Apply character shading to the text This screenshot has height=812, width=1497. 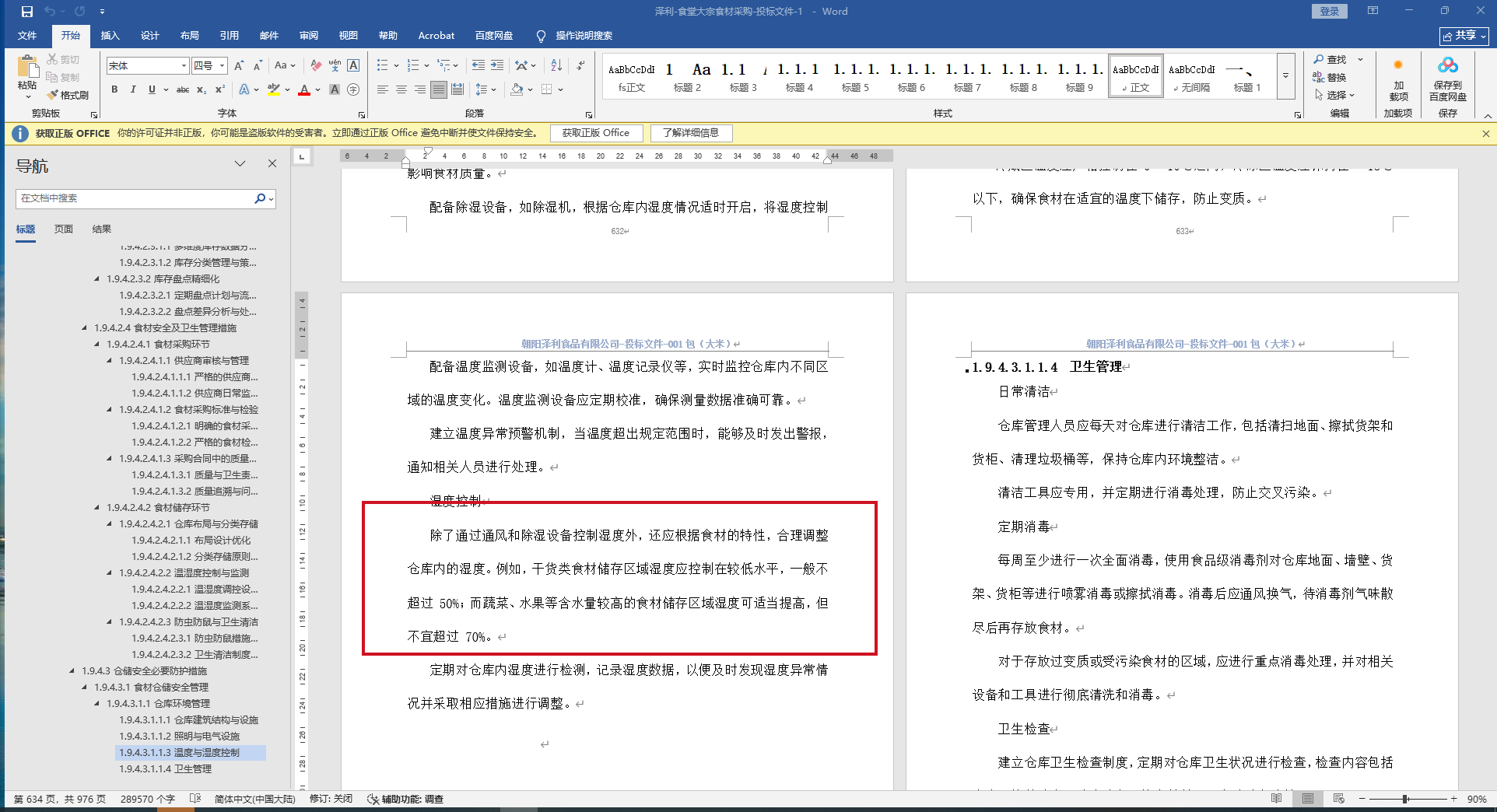[335, 89]
